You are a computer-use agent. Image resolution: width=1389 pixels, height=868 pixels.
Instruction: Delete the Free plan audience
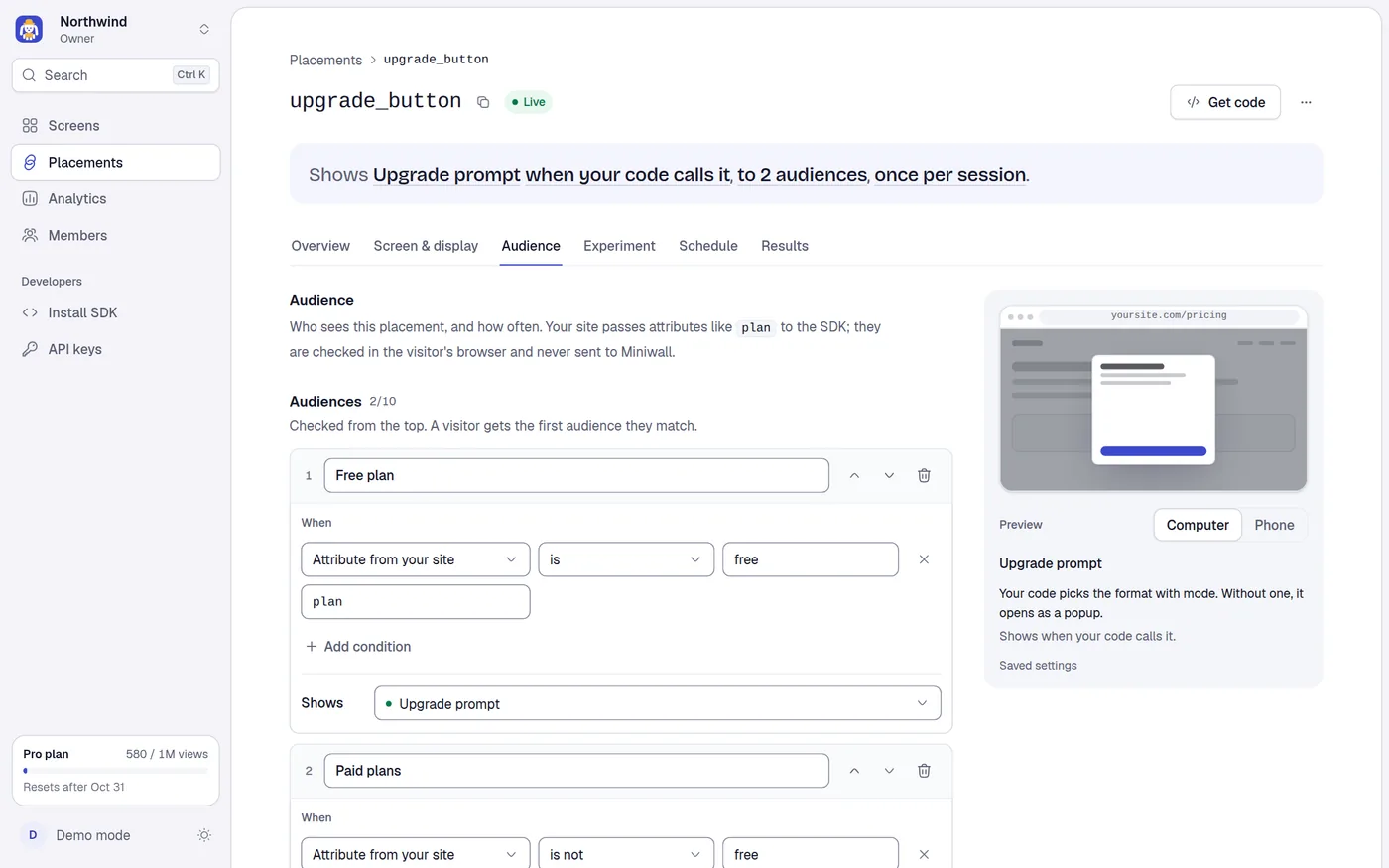point(924,475)
